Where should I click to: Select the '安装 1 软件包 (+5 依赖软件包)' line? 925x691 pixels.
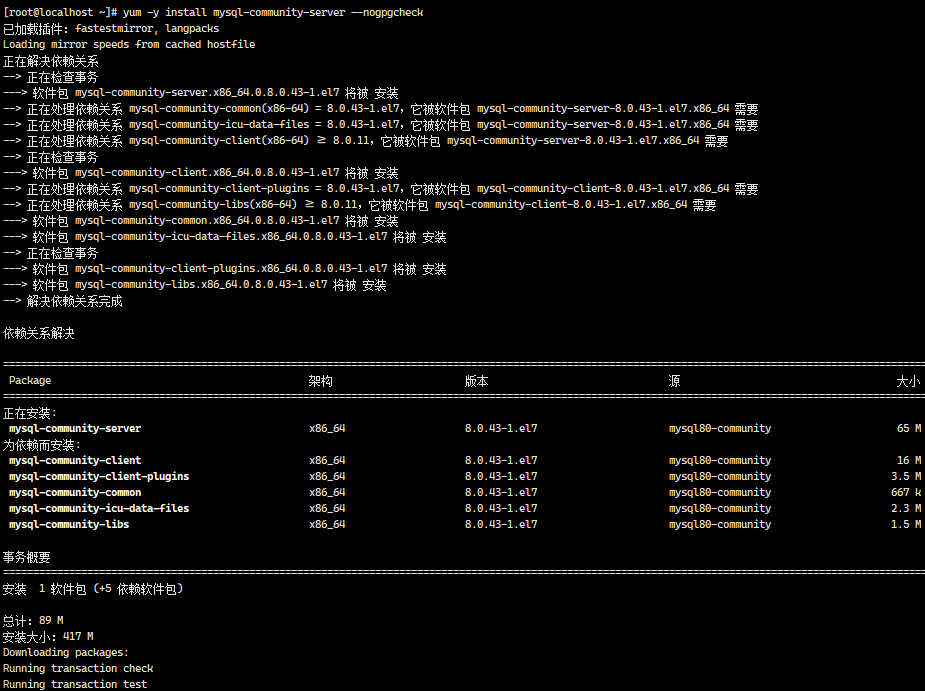point(93,589)
